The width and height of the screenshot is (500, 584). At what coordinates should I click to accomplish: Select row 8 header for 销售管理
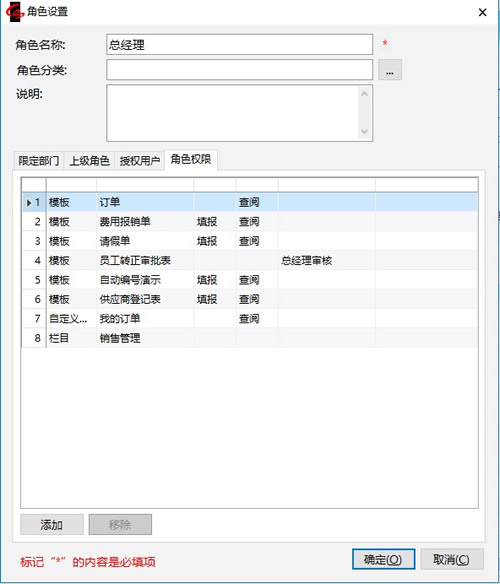click(34, 338)
